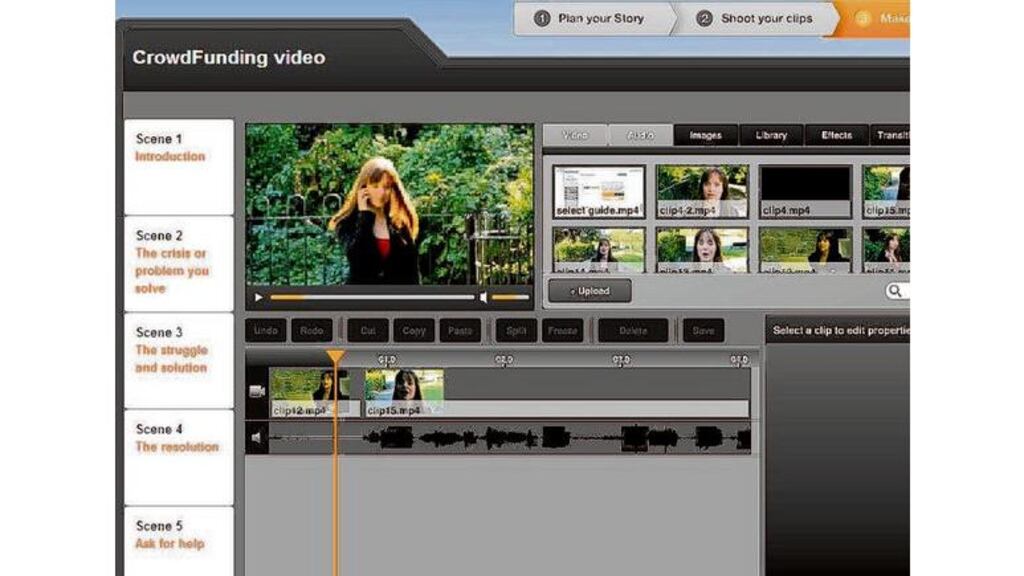Open the Effects tab
The width and height of the screenshot is (1024, 576).
coord(836,133)
